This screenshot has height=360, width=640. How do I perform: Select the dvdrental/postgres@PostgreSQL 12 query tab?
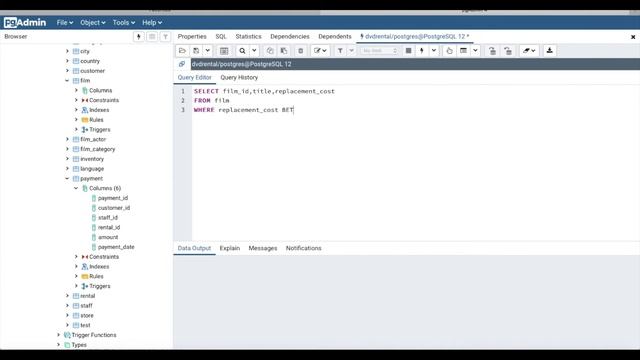pyautogui.click(x=415, y=36)
